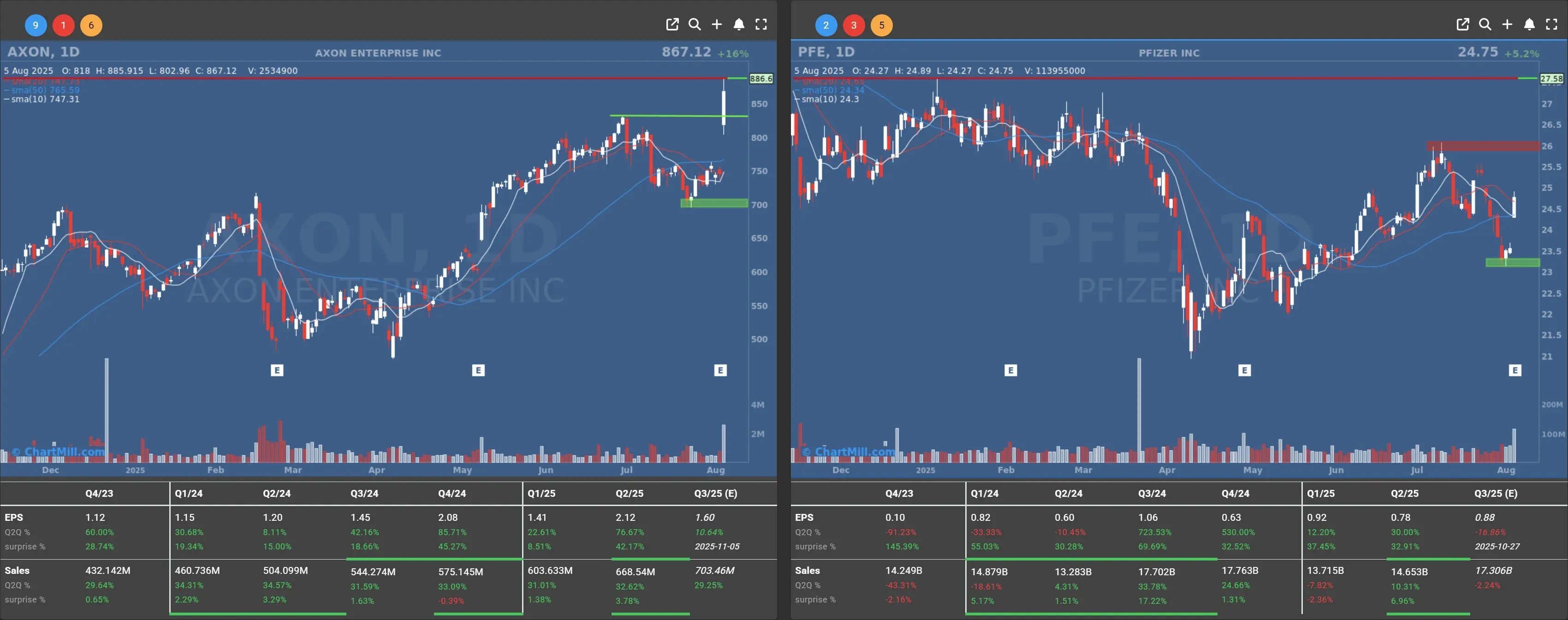Click PFE Q4/23 EPS surprise 145.39%
Screen dimensions: 1568x620
[902, 546]
